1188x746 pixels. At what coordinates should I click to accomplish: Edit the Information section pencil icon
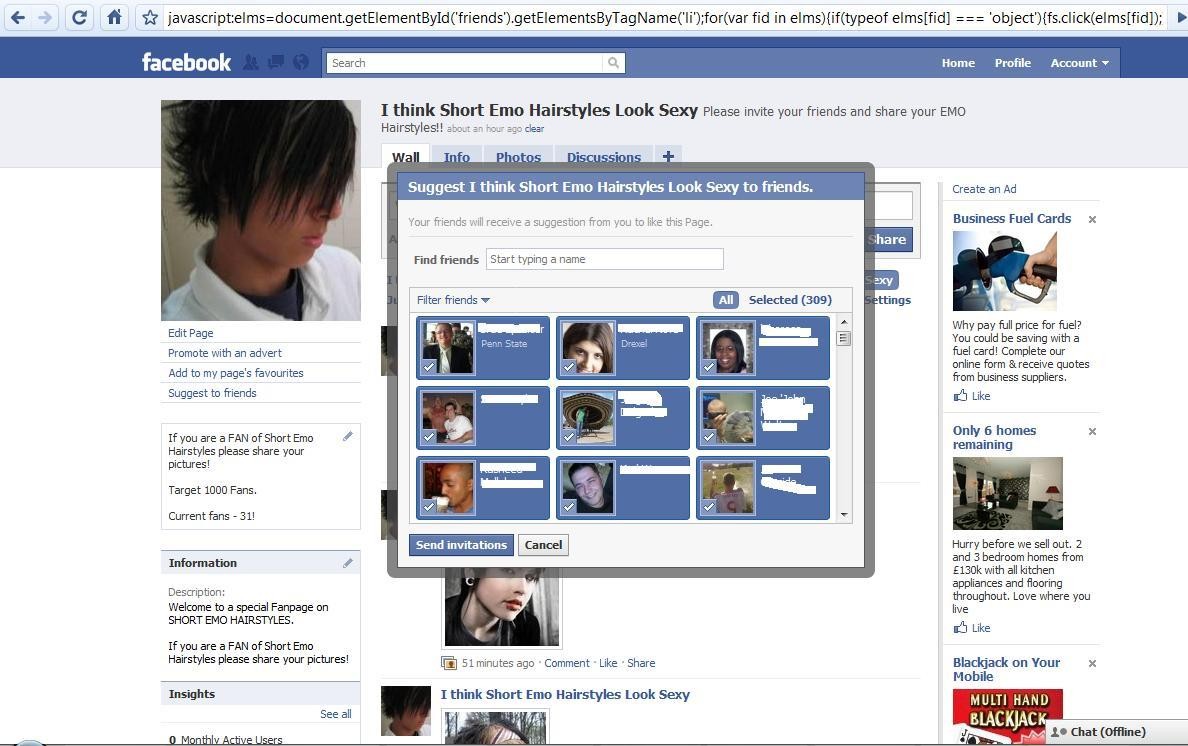[x=348, y=563]
